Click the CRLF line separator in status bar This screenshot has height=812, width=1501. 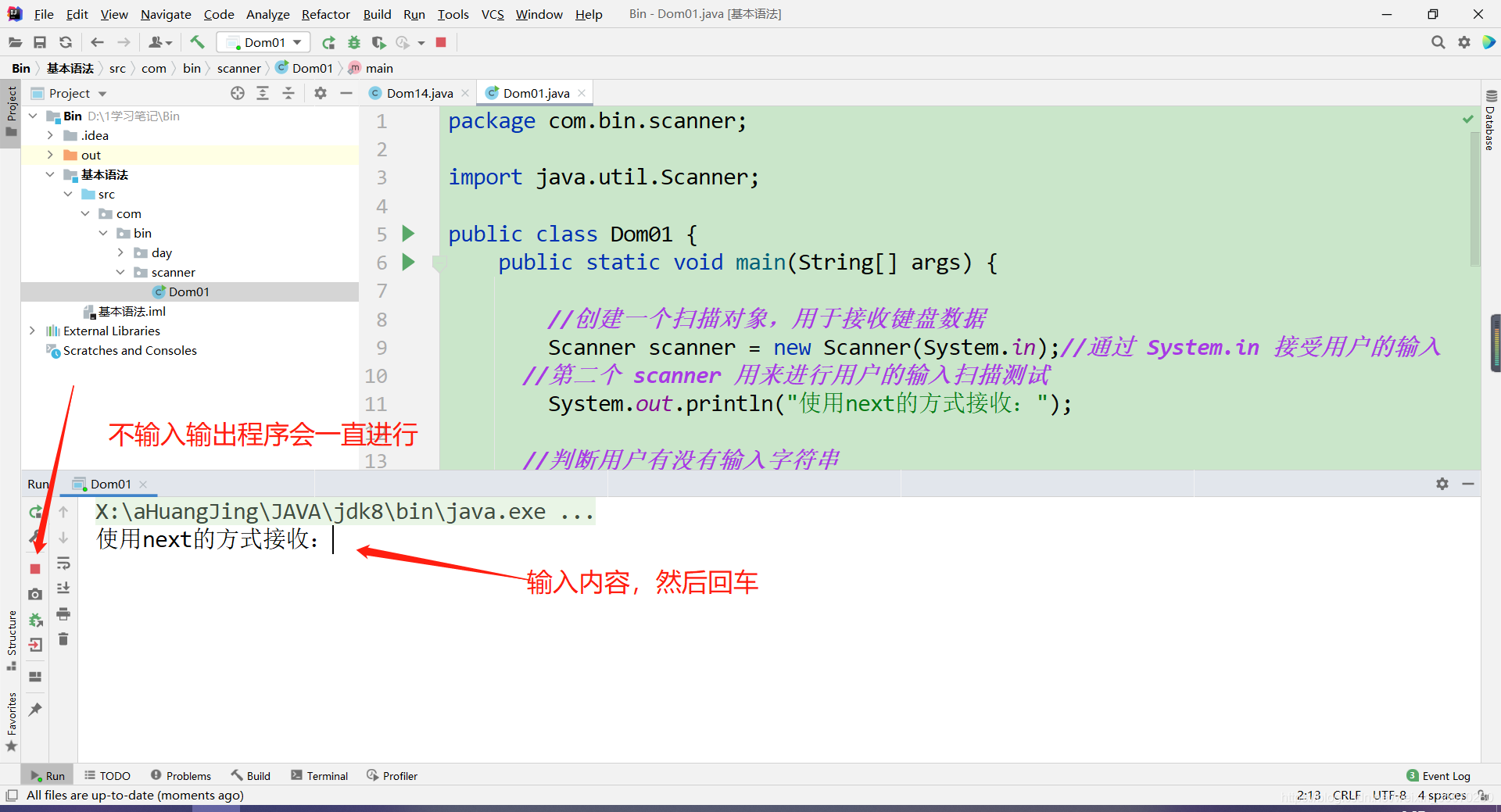(x=1346, y=795)
